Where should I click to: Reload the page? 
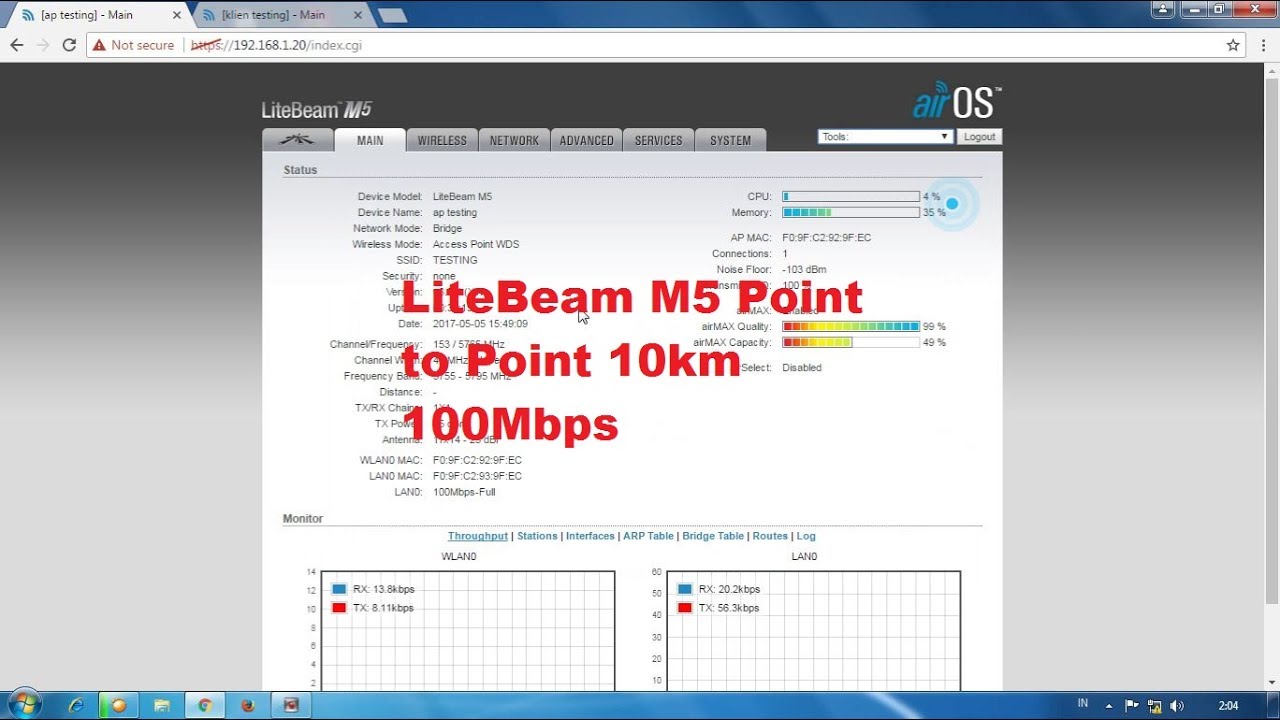69,45
